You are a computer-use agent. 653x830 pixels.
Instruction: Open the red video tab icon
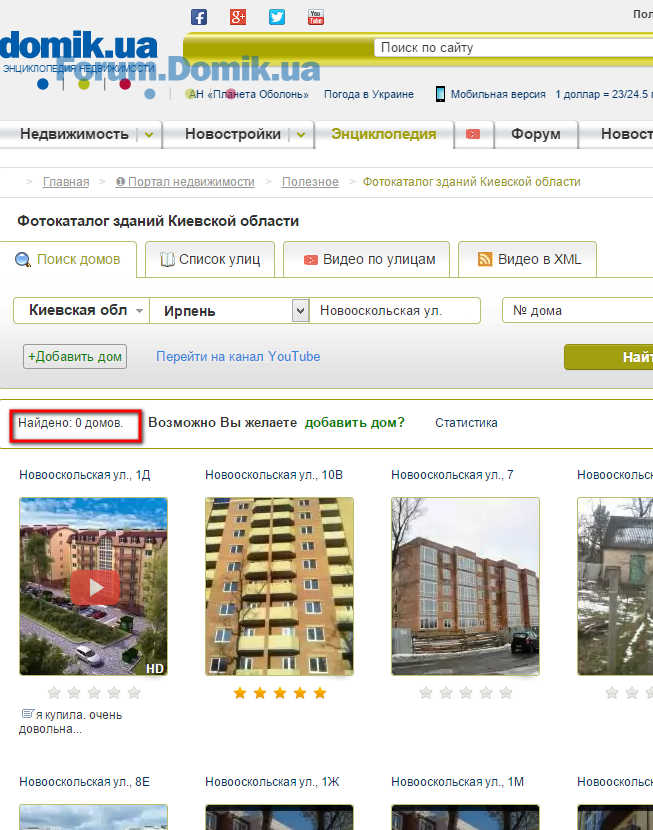coord(473,134)
